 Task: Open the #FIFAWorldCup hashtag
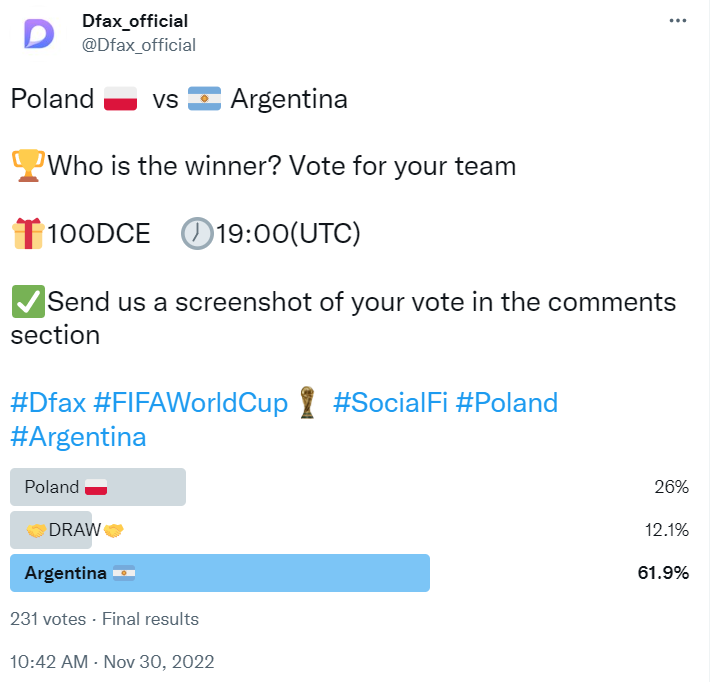tap(190, 403)
